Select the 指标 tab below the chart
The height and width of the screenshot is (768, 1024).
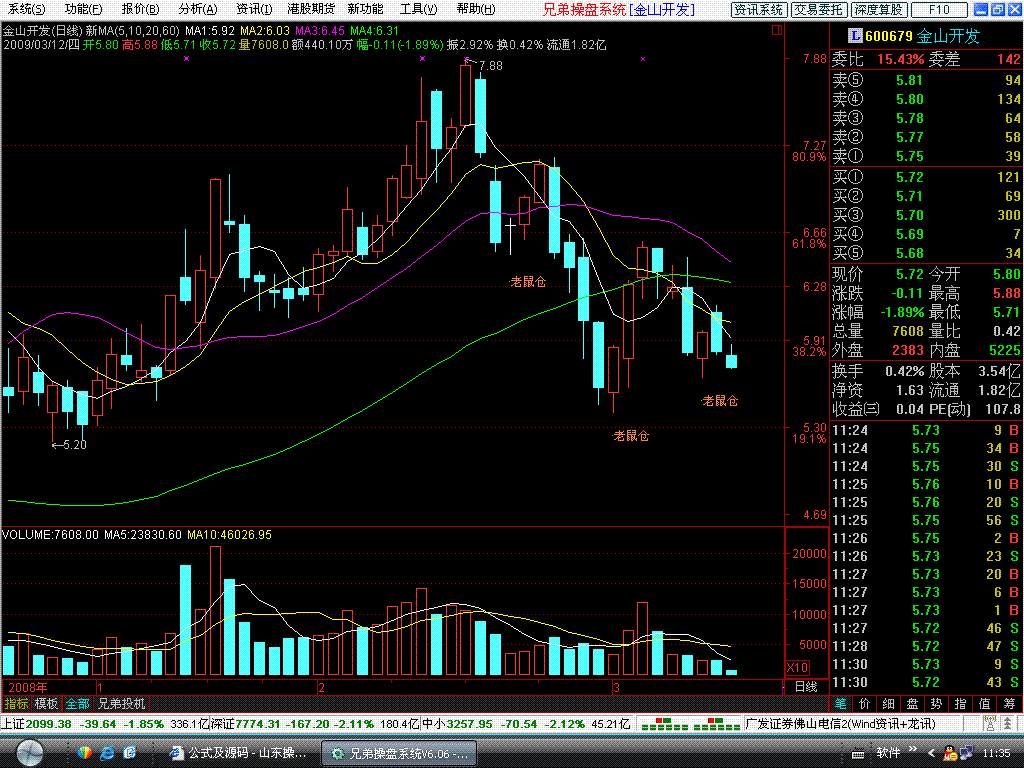[x=16, y=703]
